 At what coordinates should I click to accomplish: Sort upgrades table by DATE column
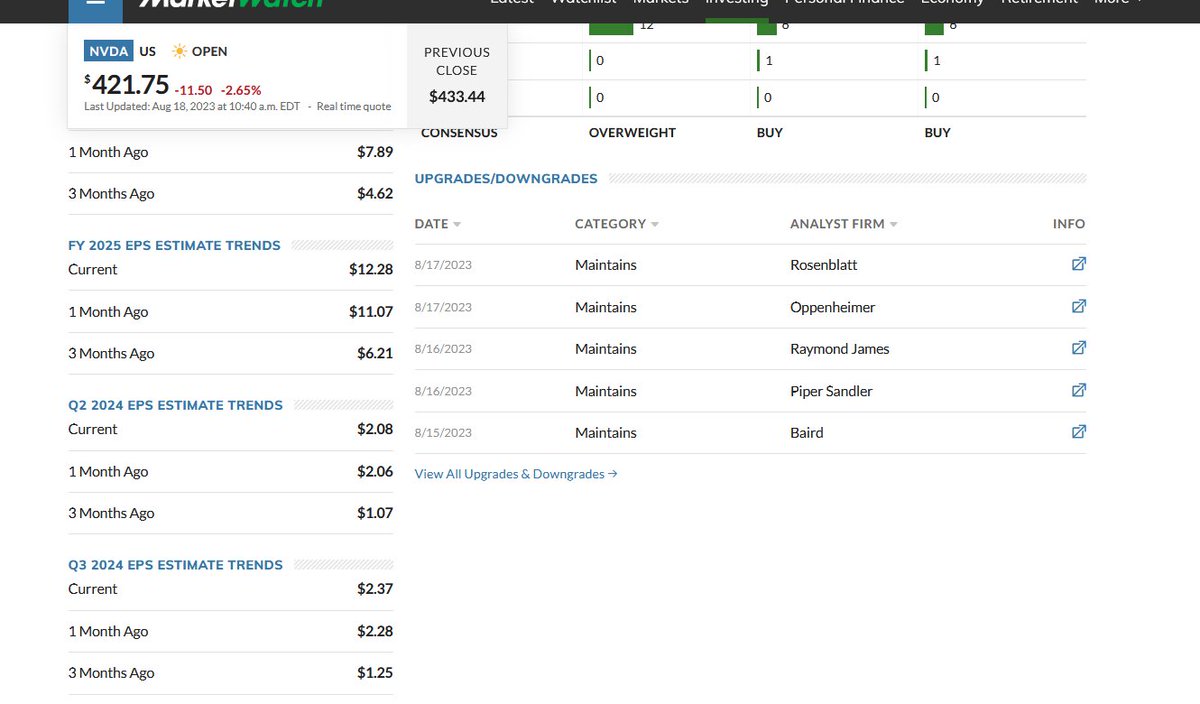[437, 224]
